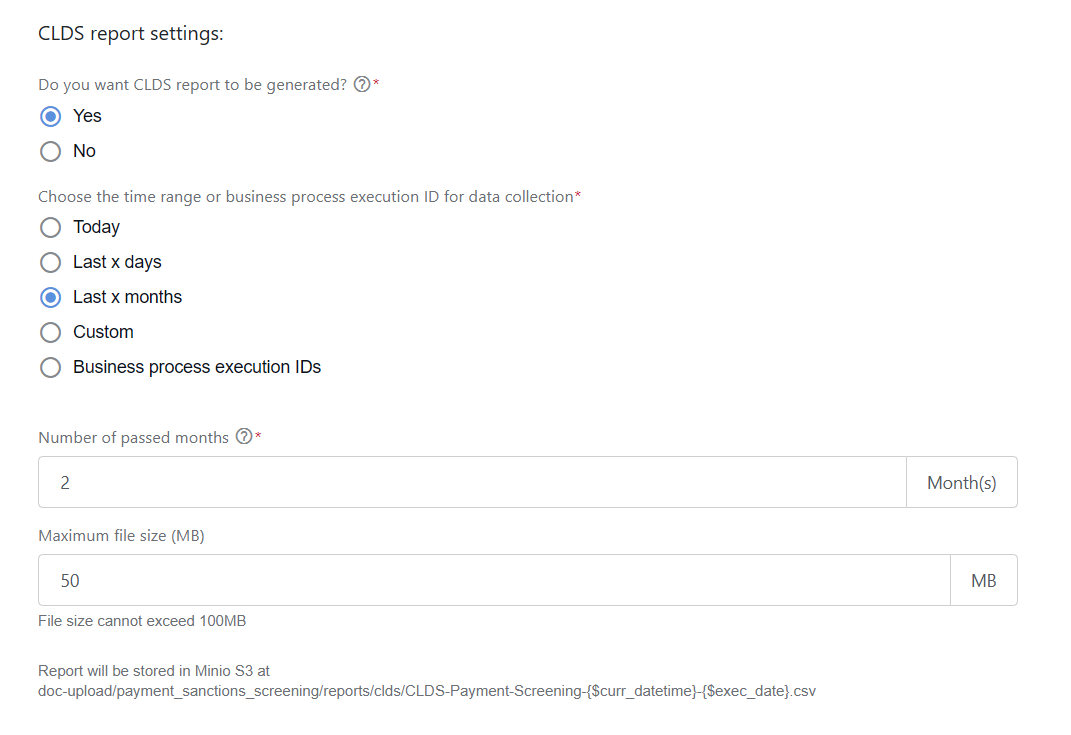Viewport: 1071px width, 735px height.
Task: Open help icon beside CLDS report question
Action: click(x=362, y=84)
